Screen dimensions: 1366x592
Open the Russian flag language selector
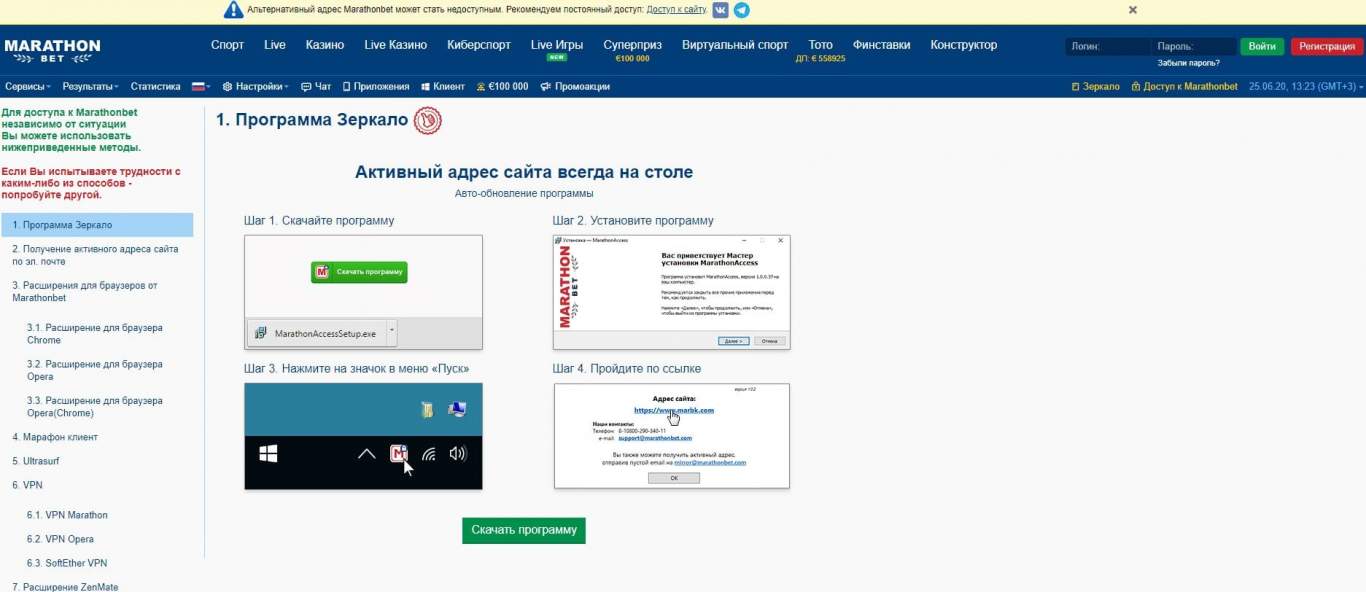click(201, 87)
